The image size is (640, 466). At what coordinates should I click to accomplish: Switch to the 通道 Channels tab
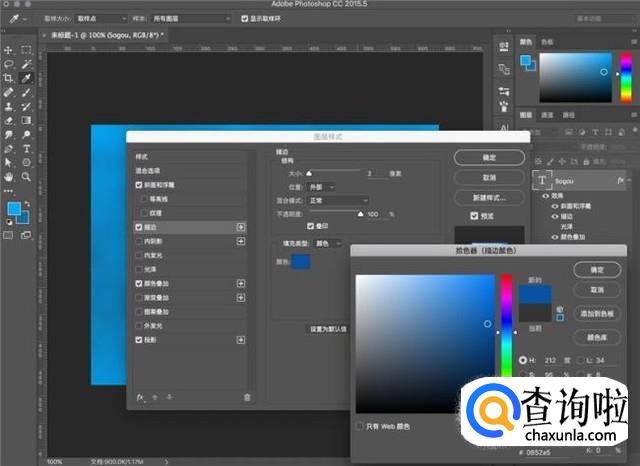(547, 115)
